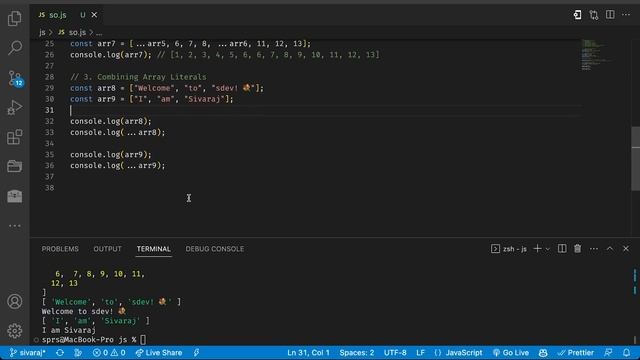Open the folder-shaped activity bar icon

tap(15, 166)
